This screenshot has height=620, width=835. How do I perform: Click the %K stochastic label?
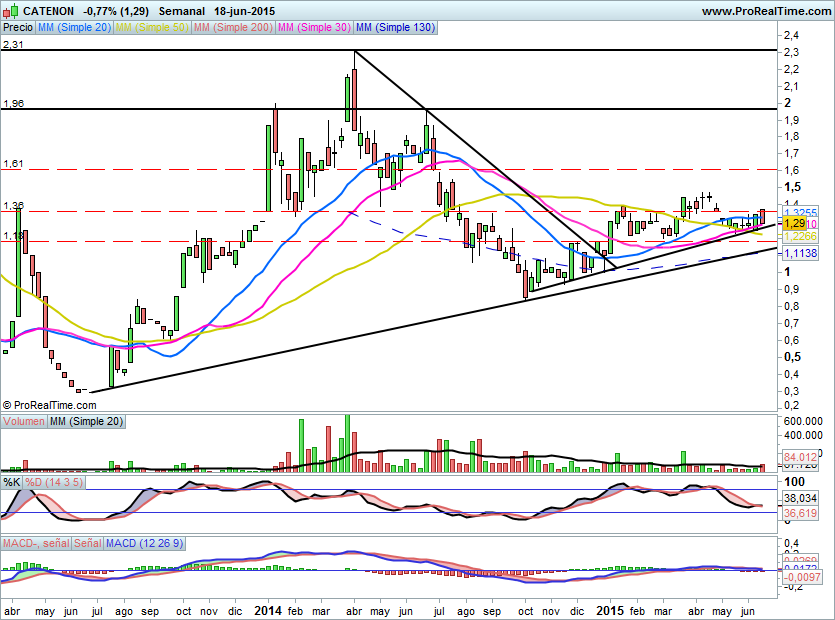pos(12,482)
